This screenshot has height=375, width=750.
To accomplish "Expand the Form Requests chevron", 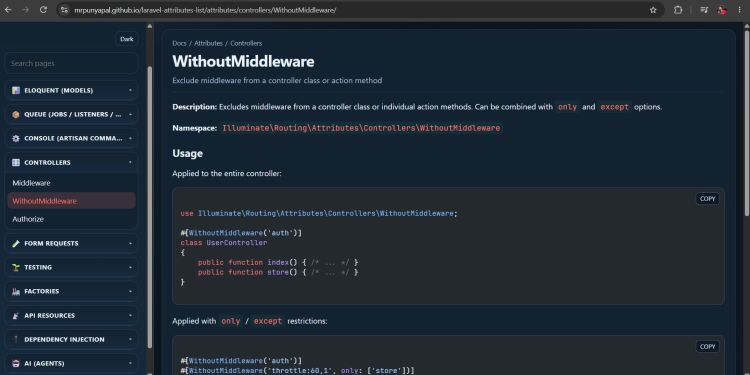I will tap(130, 243).
